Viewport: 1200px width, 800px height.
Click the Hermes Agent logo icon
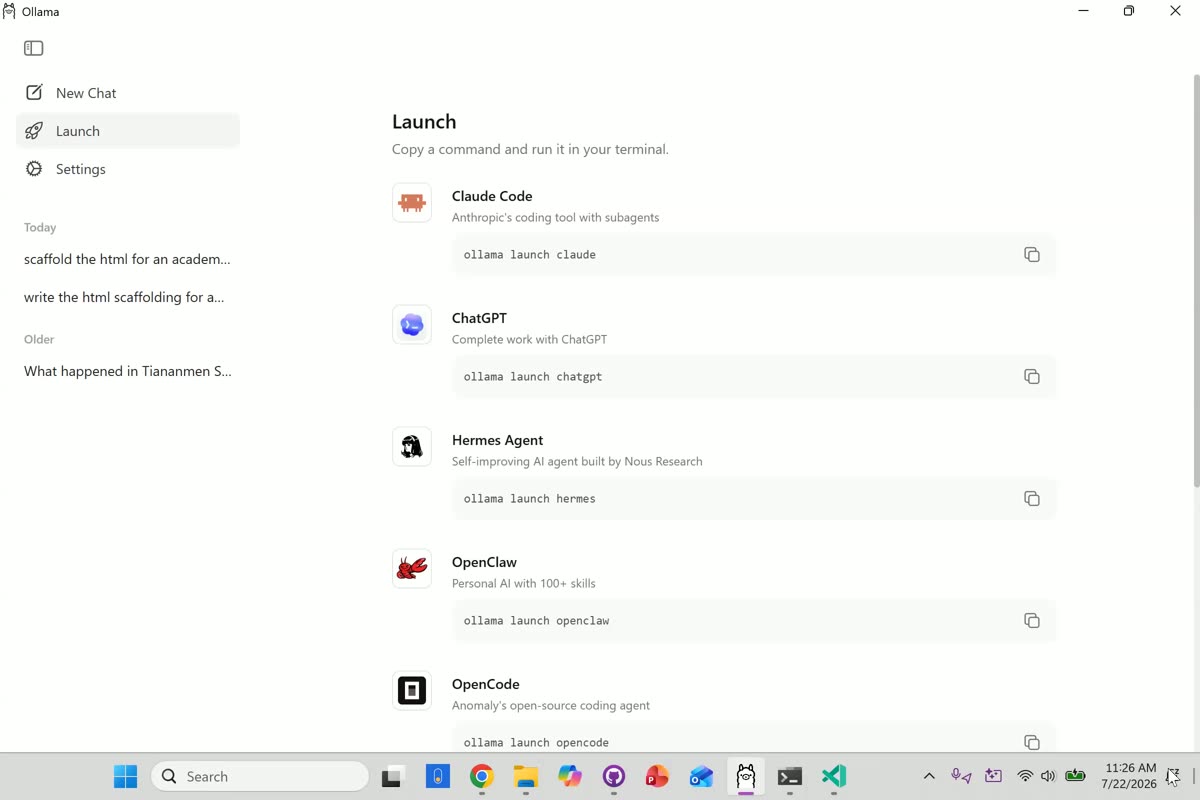[412, 447]
